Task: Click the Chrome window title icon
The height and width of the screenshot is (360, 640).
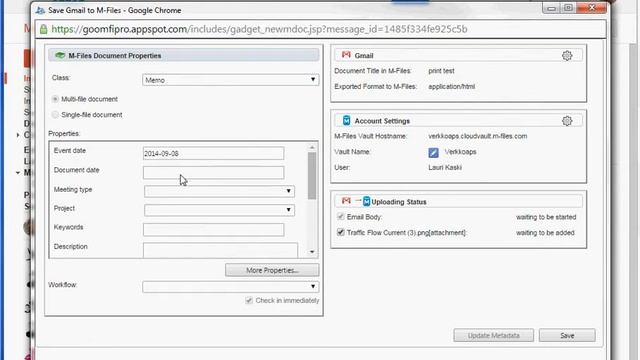Action: coord(40,10)
